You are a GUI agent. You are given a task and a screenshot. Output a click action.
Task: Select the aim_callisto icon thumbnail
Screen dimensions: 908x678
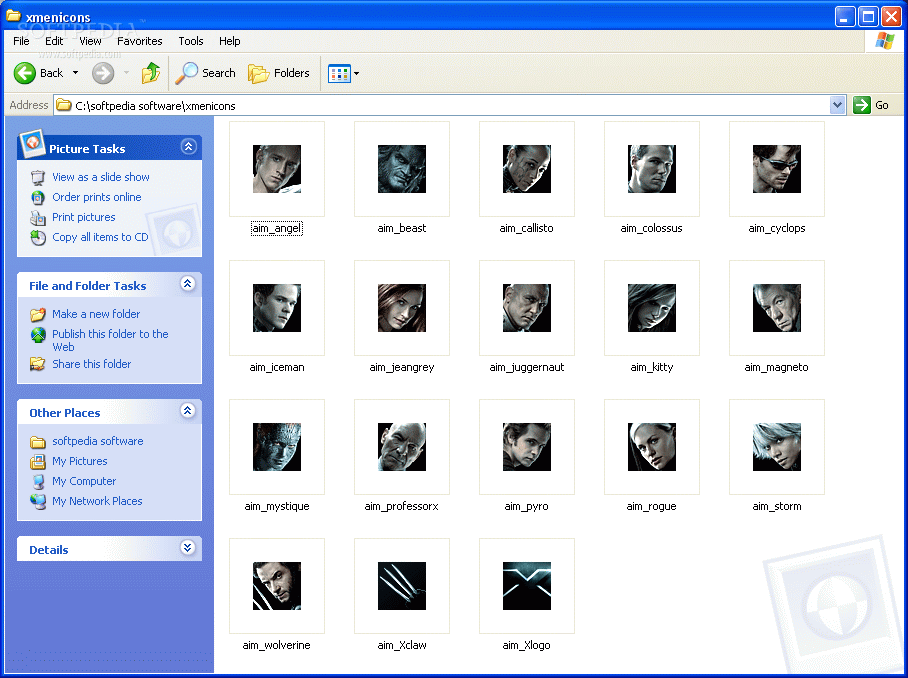coord(527,169)
